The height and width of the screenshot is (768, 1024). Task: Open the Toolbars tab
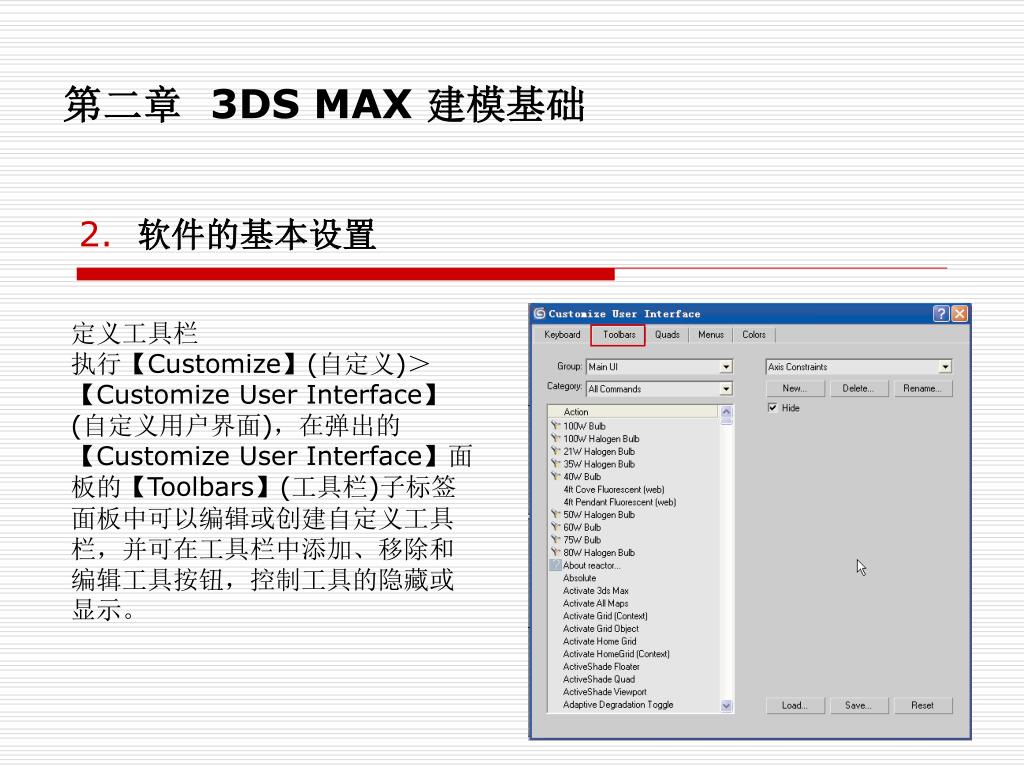click(618, 334)
